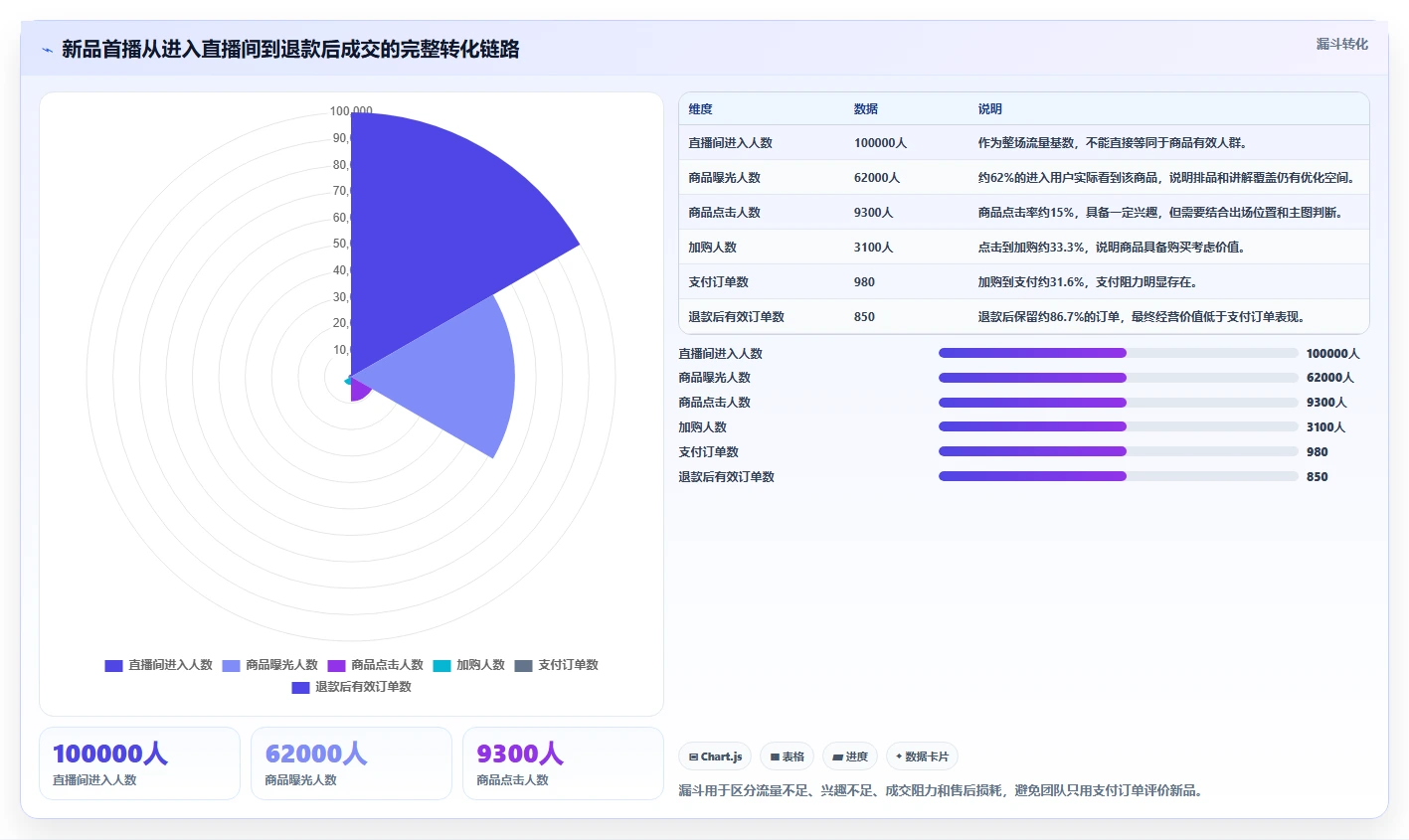This screenshot has height=840, width=1409.
Task: Click the 商品点击人数 progress bar
Action: 1118,403
